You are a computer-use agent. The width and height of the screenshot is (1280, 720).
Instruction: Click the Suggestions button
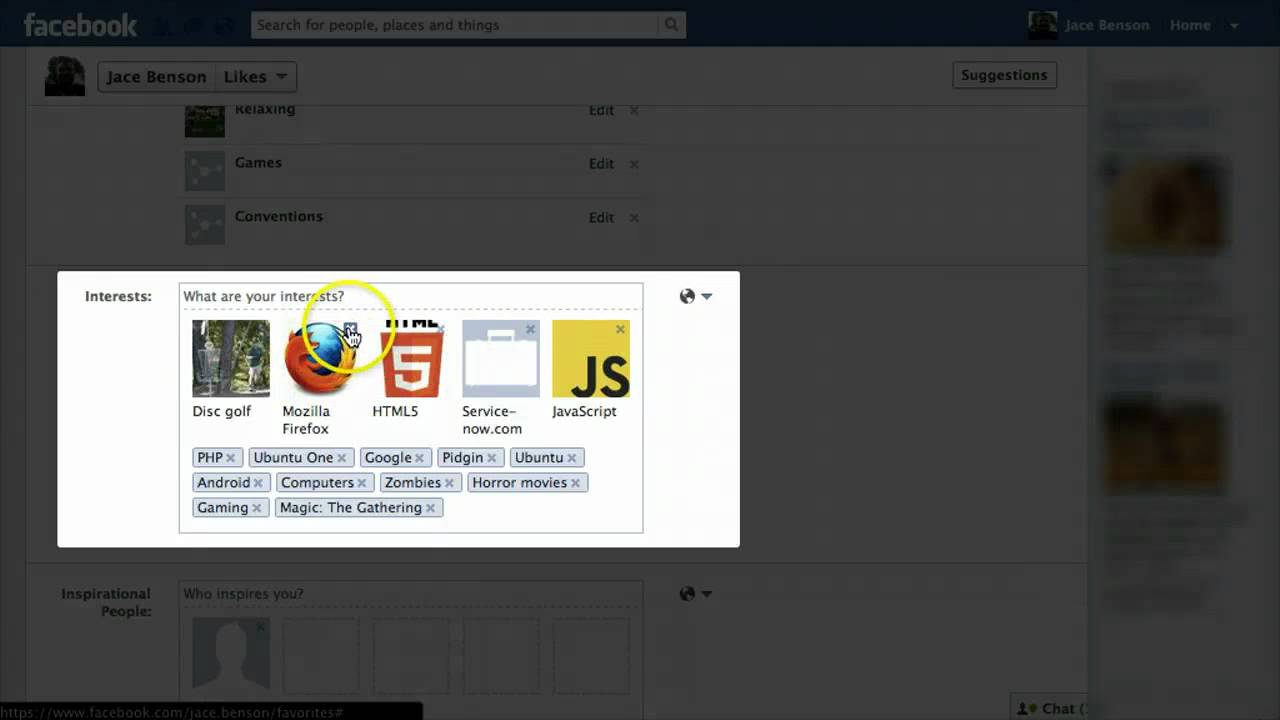tap(1004, 75)
